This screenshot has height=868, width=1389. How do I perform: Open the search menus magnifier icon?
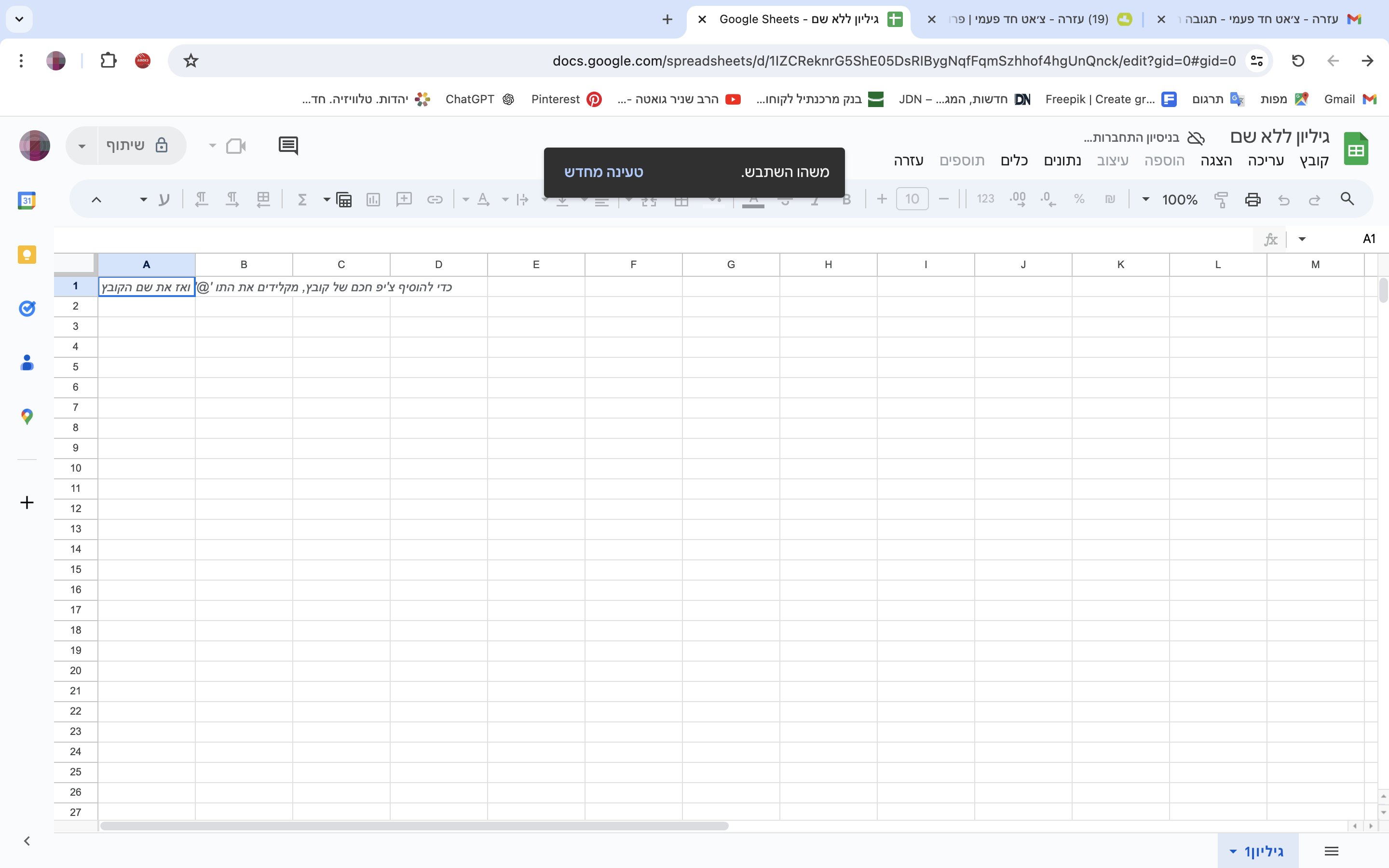coord(1347,199)
